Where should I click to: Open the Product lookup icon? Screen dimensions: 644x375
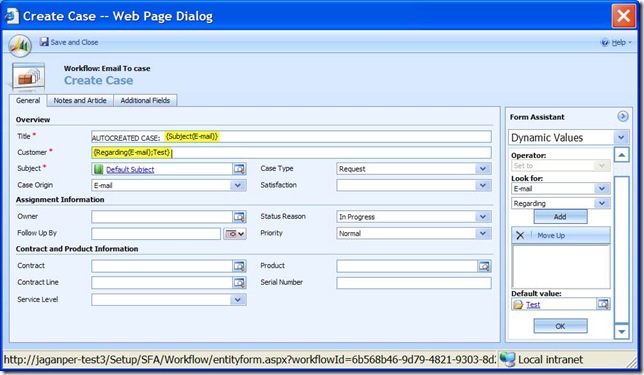coord(484,266)
